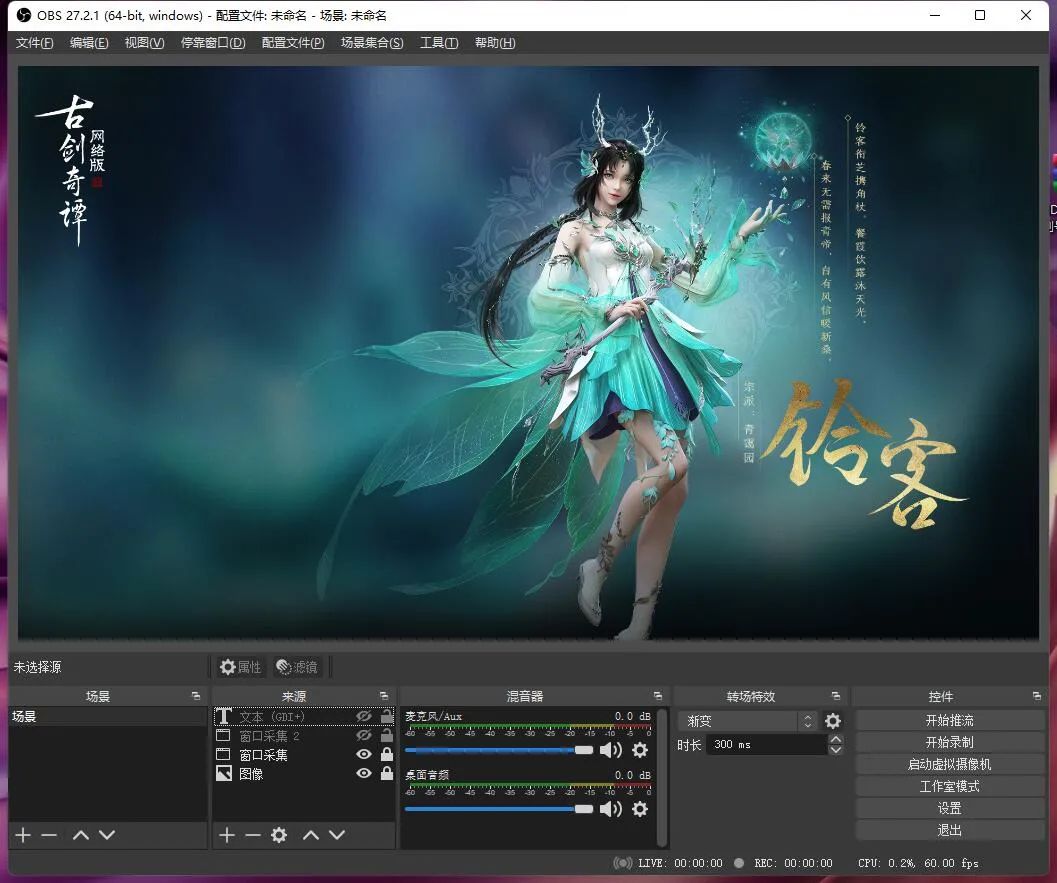Open transition properties gear icon
Screen dimensions: 1057x883
tap(833, 721)
